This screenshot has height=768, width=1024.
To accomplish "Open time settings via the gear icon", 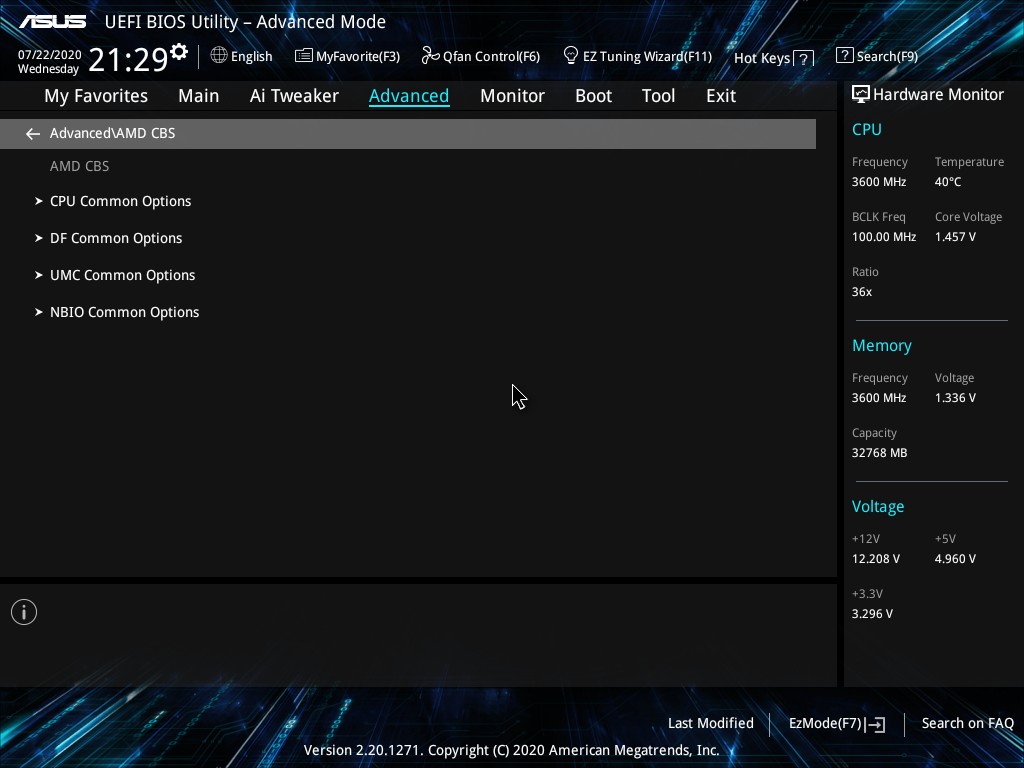I will click(179, 51).
